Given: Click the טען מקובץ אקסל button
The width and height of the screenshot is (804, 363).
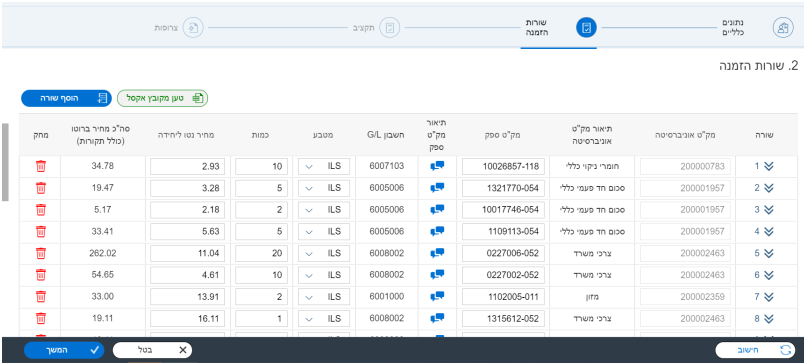Looking at the screenshot, I should click(x=163, y=98).
